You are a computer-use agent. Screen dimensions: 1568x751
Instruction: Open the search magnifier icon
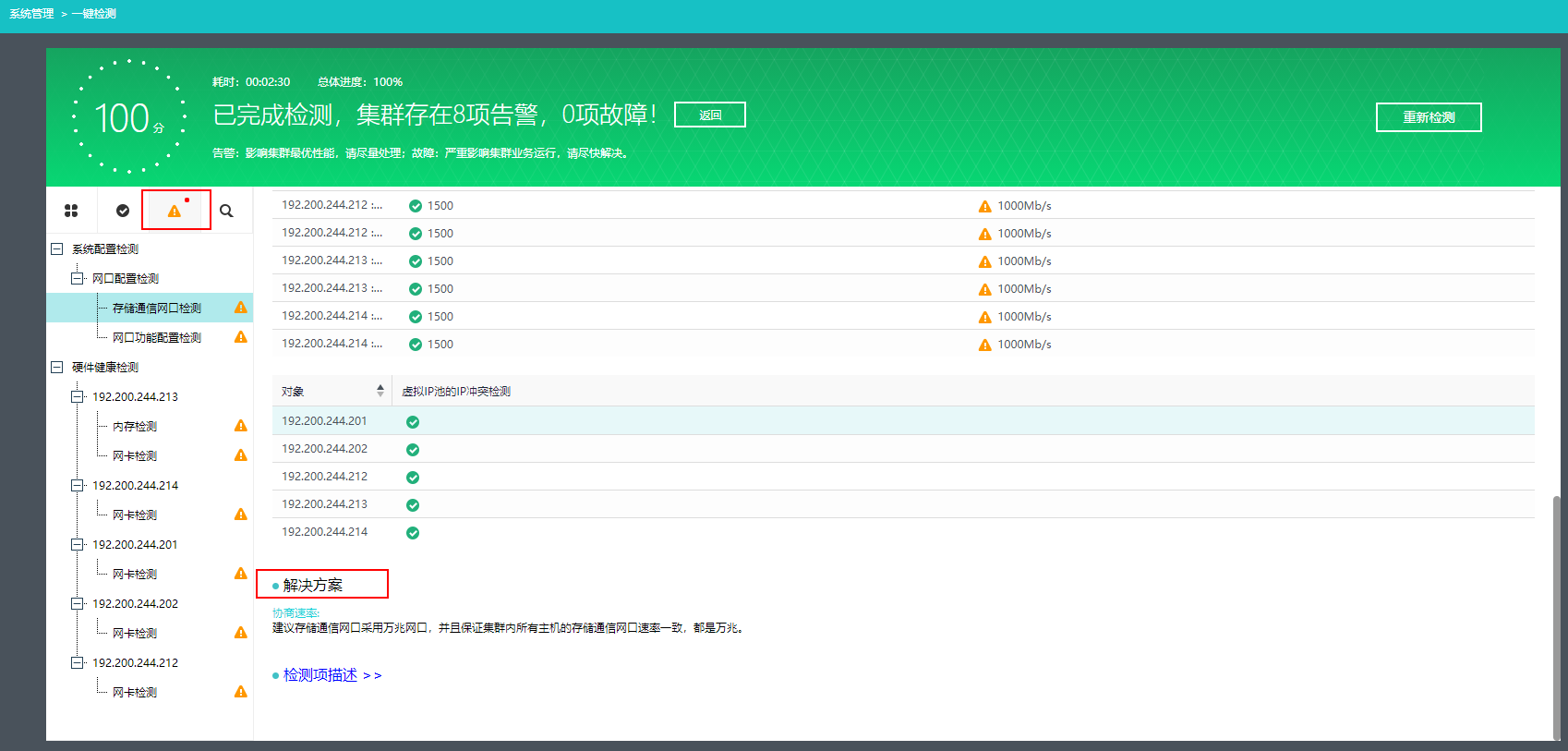coord(226,211)
